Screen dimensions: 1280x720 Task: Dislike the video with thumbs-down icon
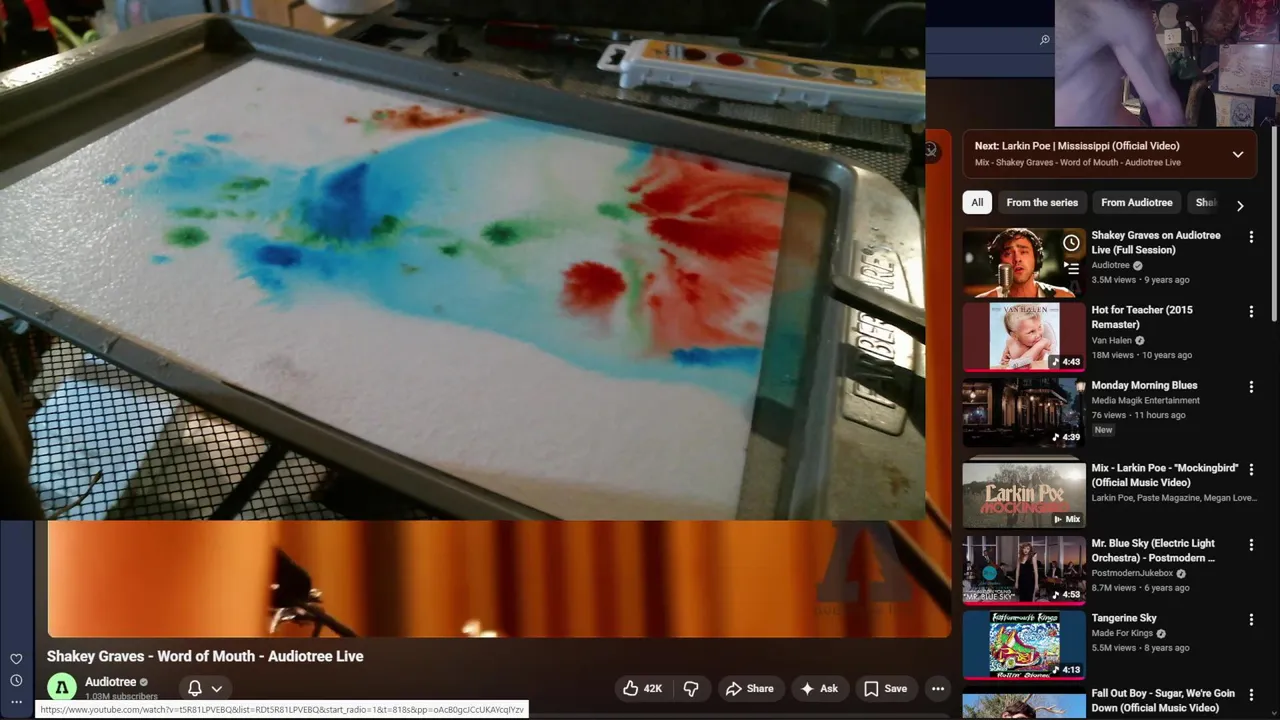pos(691,688)
